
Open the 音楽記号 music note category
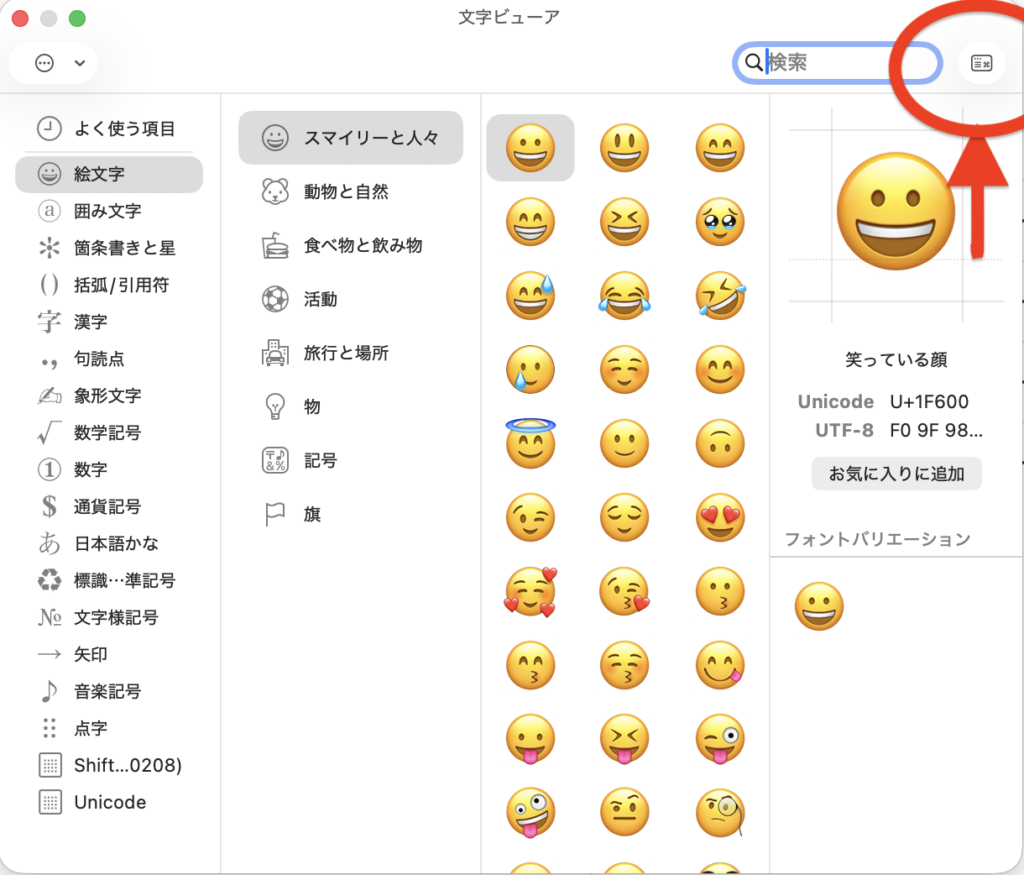(x=107, y=691)
